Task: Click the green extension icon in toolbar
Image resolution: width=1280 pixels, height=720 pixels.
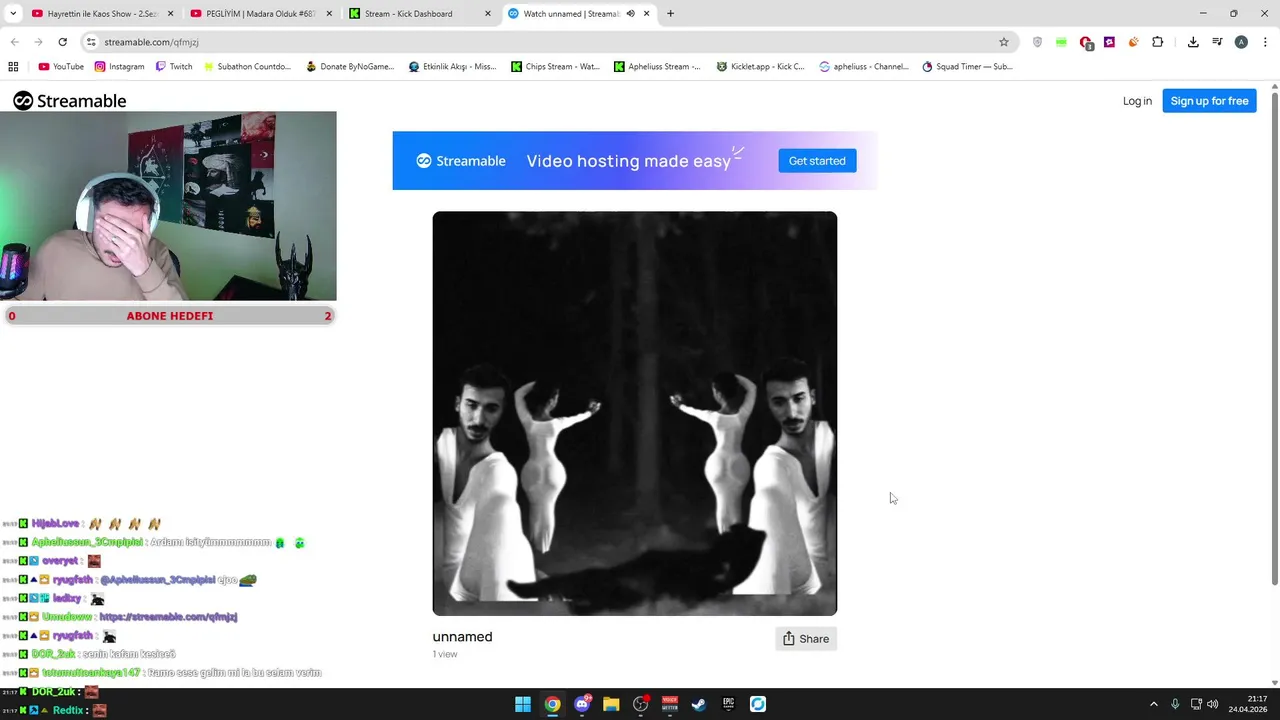Action: 1061,42
